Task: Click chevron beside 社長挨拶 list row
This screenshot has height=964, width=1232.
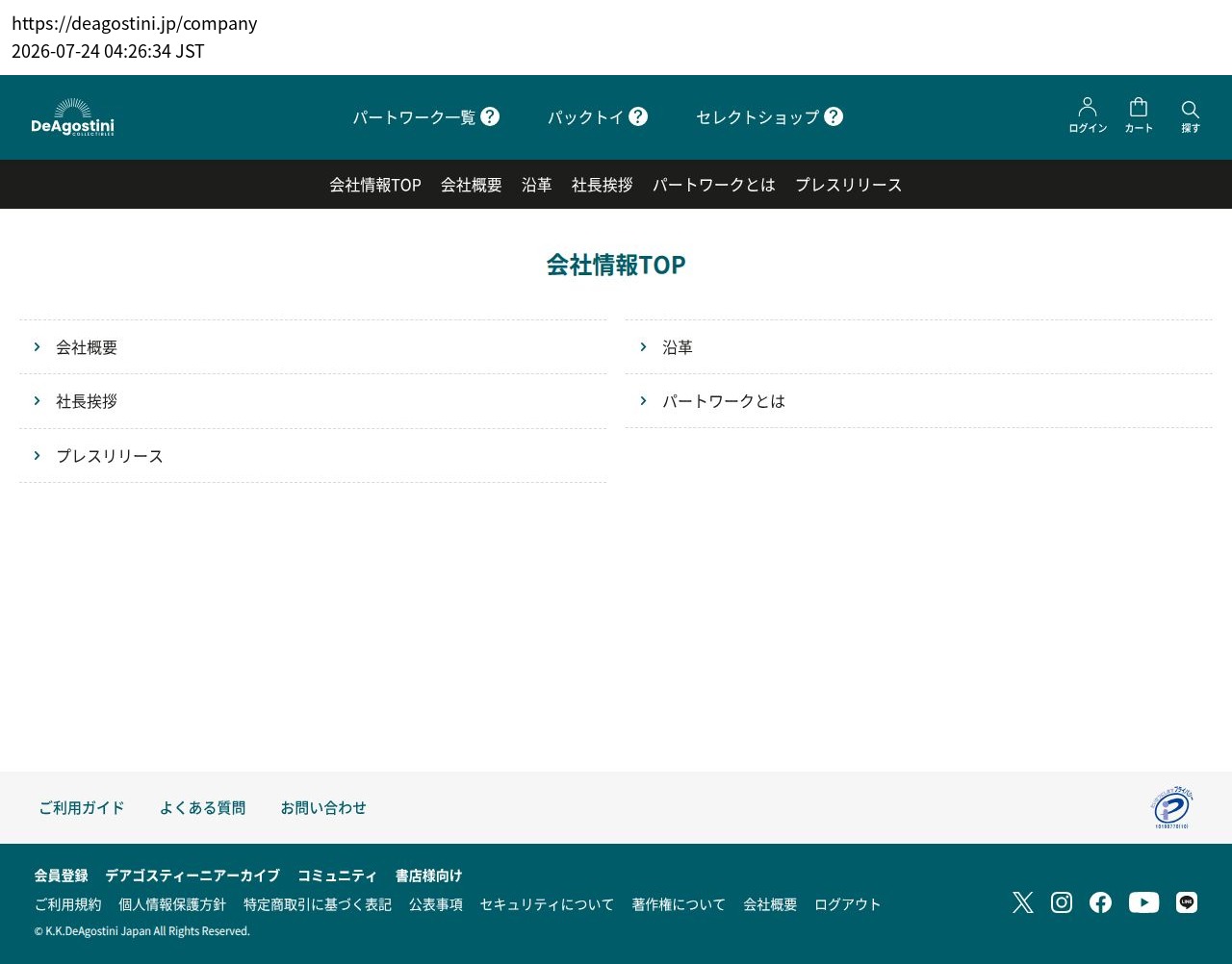Action: (37, 400)
